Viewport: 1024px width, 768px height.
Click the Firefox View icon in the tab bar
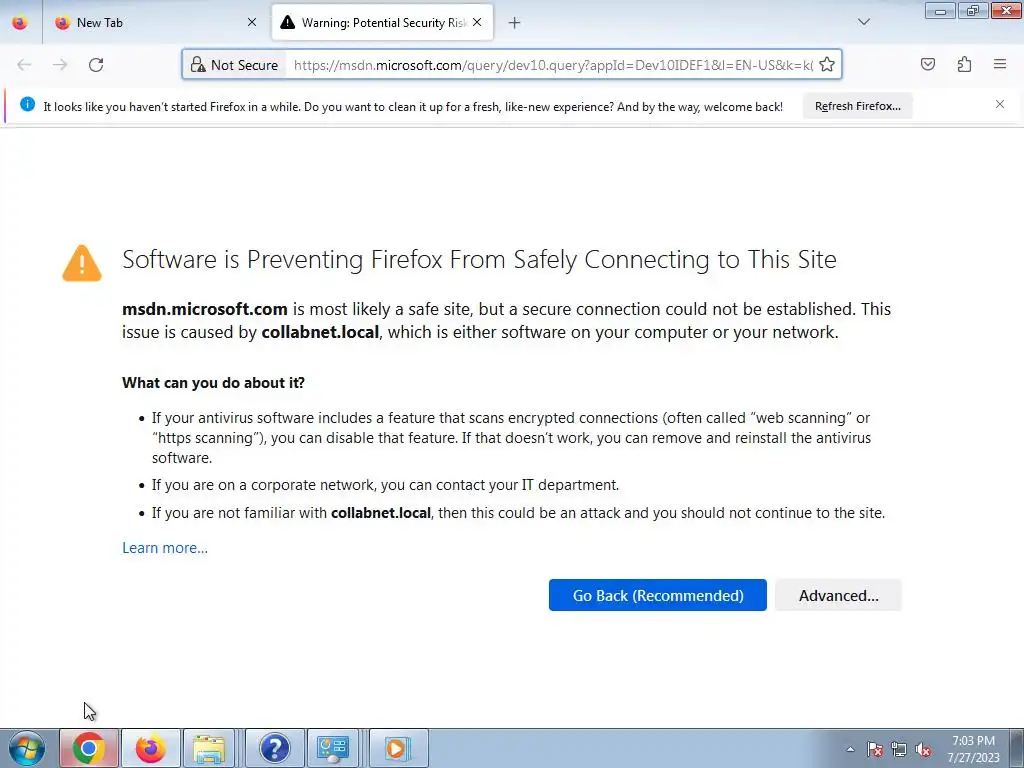[20, 23]
